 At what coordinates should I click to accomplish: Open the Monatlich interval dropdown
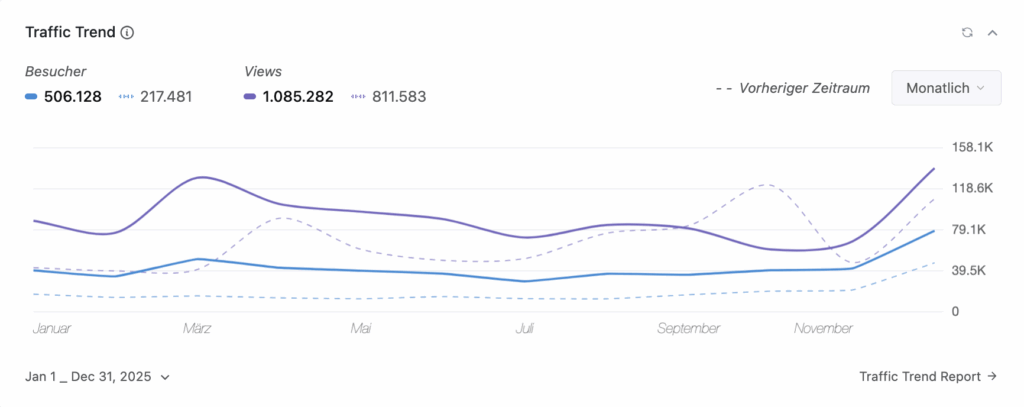tap(945, 88)
